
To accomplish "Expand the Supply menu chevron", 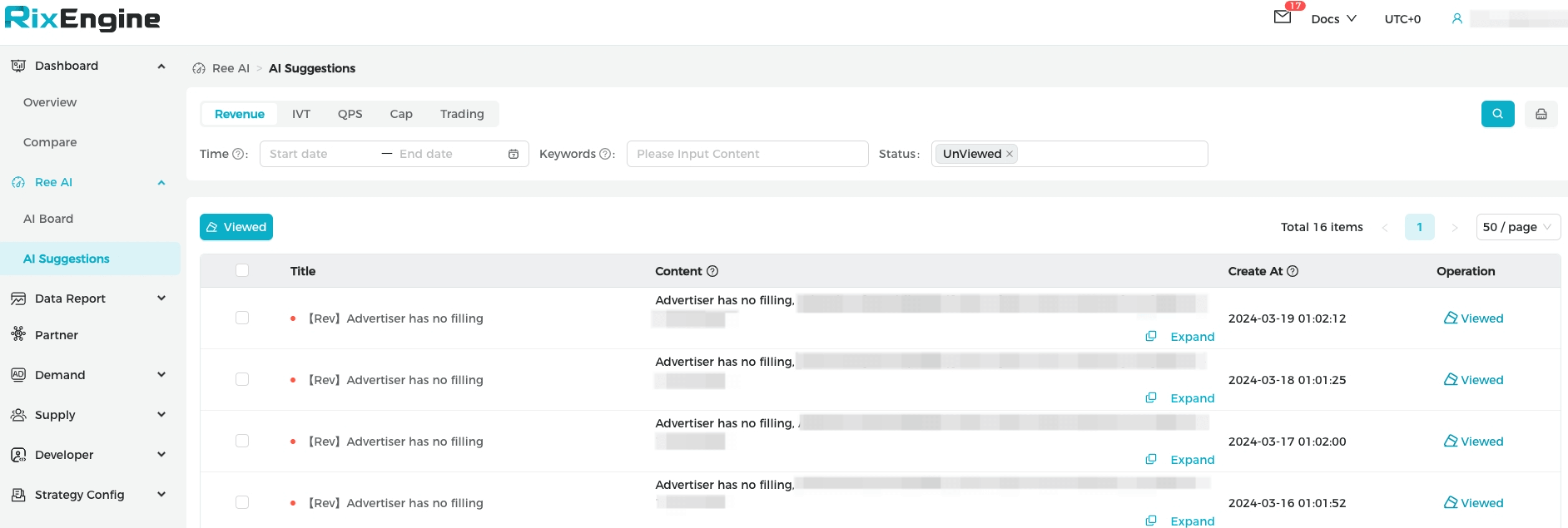I will pyautogui.click(x=161, y=415).
